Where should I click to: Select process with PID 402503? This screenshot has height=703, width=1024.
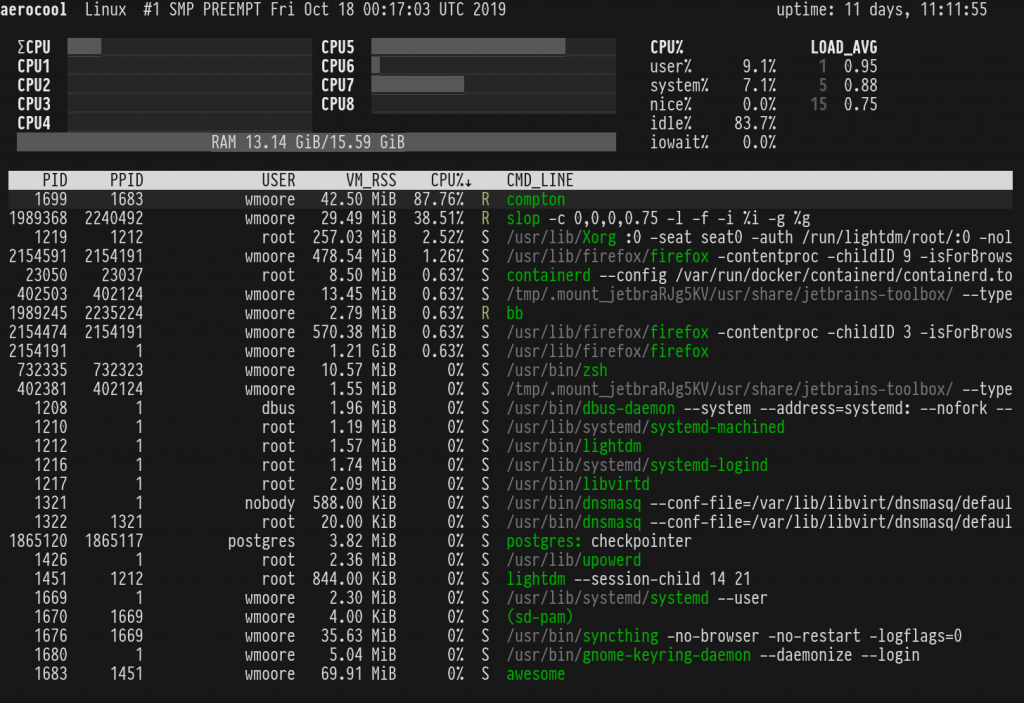[510, 294]
